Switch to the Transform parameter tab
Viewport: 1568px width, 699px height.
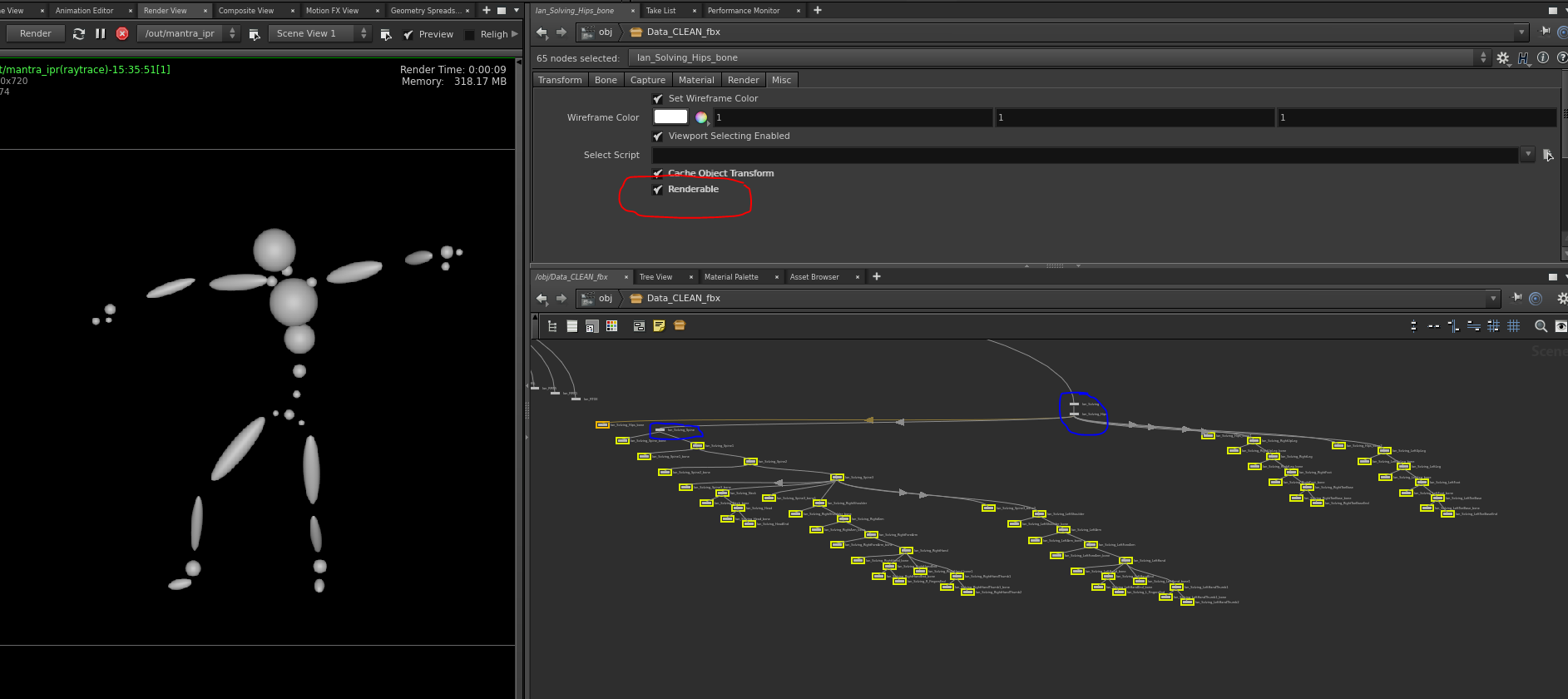(560, 80)
